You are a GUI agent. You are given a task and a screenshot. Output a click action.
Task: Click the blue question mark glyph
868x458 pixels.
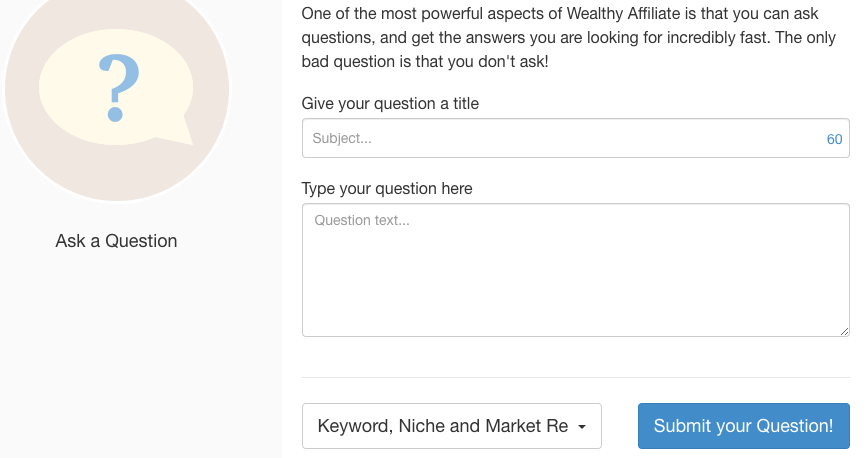118,88
